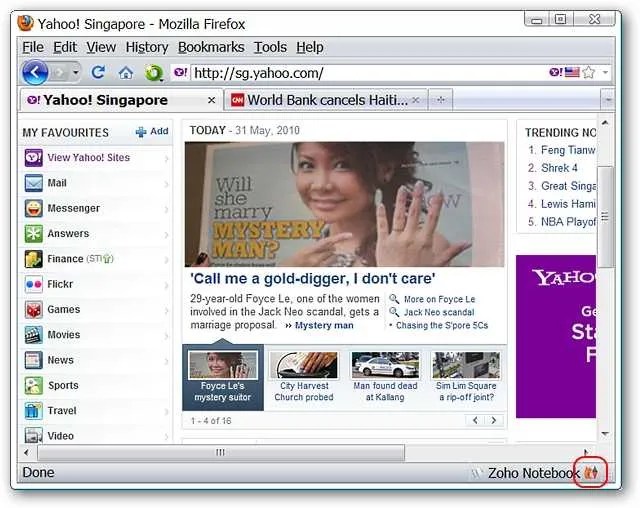The image size is (640, 508).
Task: Click the US flag icon in address bar
Action: [x=572, y=72]
